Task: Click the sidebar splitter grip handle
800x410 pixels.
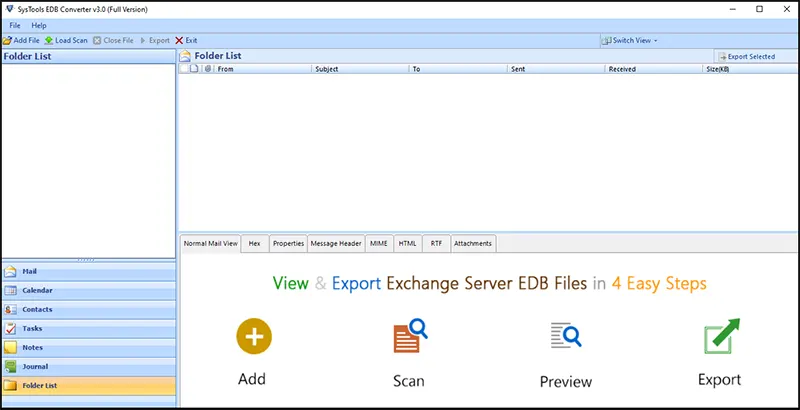Action: 86,260
